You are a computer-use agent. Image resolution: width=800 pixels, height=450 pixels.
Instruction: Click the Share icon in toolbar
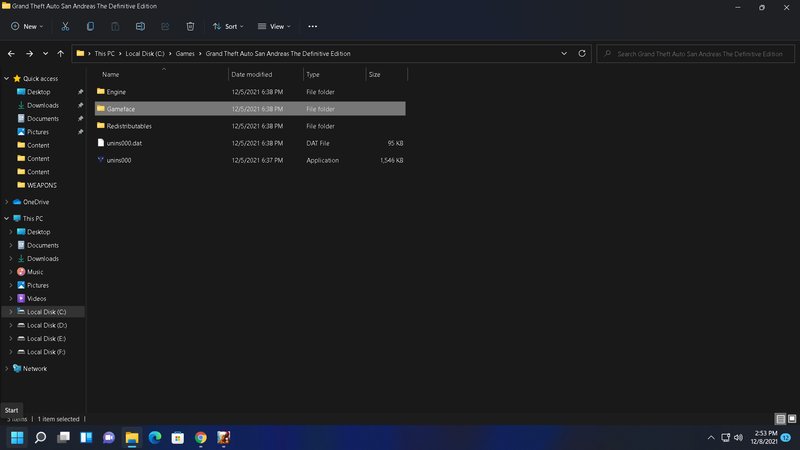tap(165, 27)
